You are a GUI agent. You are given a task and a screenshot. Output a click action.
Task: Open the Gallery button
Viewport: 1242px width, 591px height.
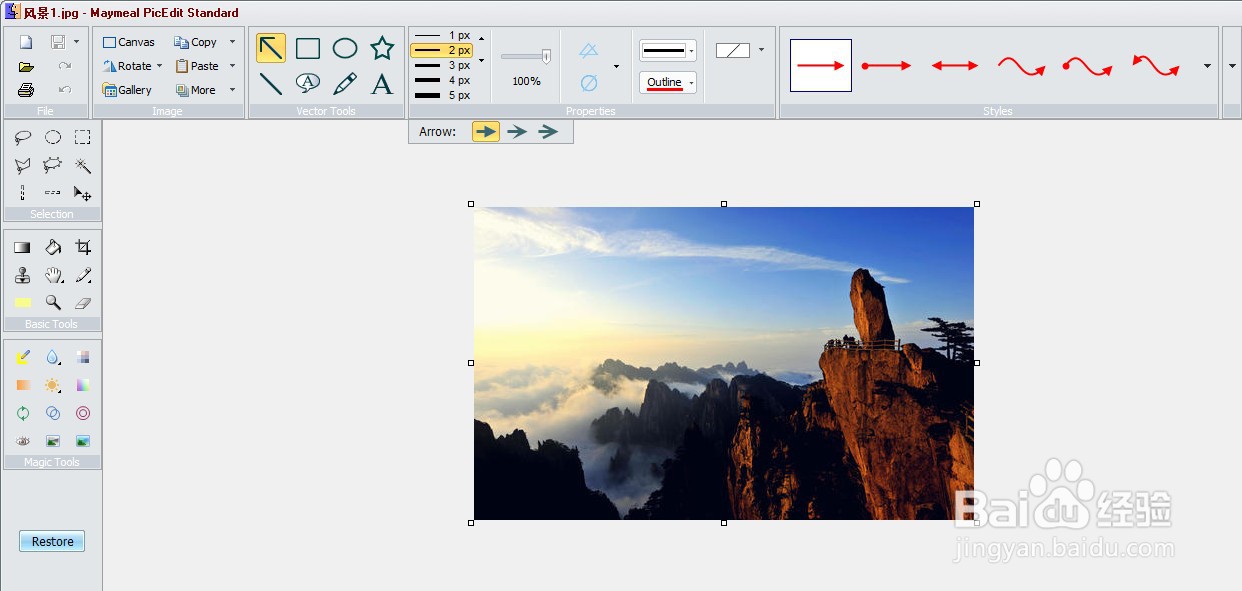127,90
